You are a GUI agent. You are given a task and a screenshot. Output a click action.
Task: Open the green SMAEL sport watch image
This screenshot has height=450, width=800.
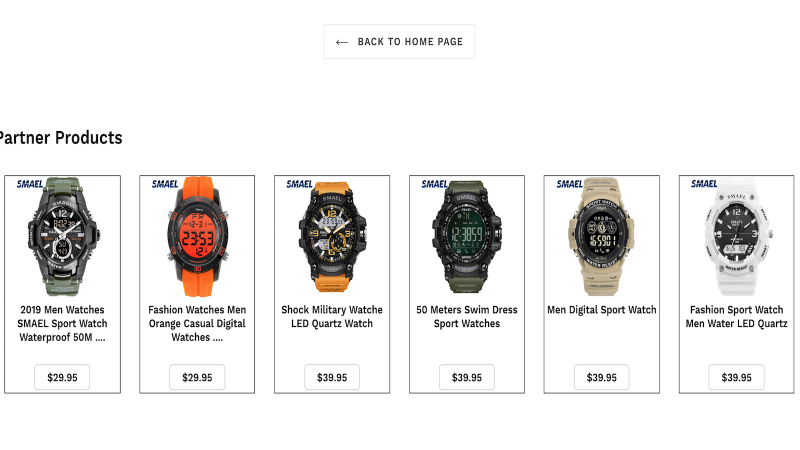(x=63, y=237)
